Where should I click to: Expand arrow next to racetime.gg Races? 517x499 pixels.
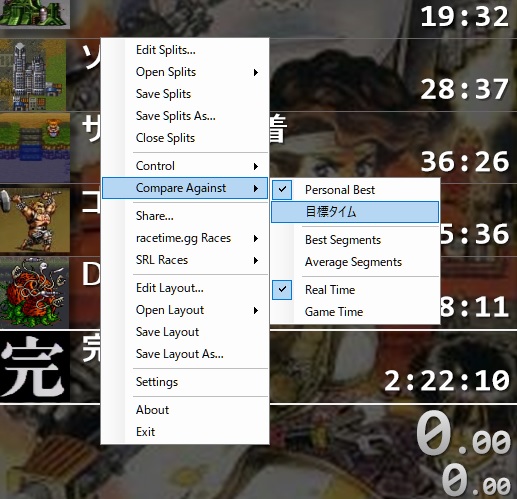pos(256,238)
